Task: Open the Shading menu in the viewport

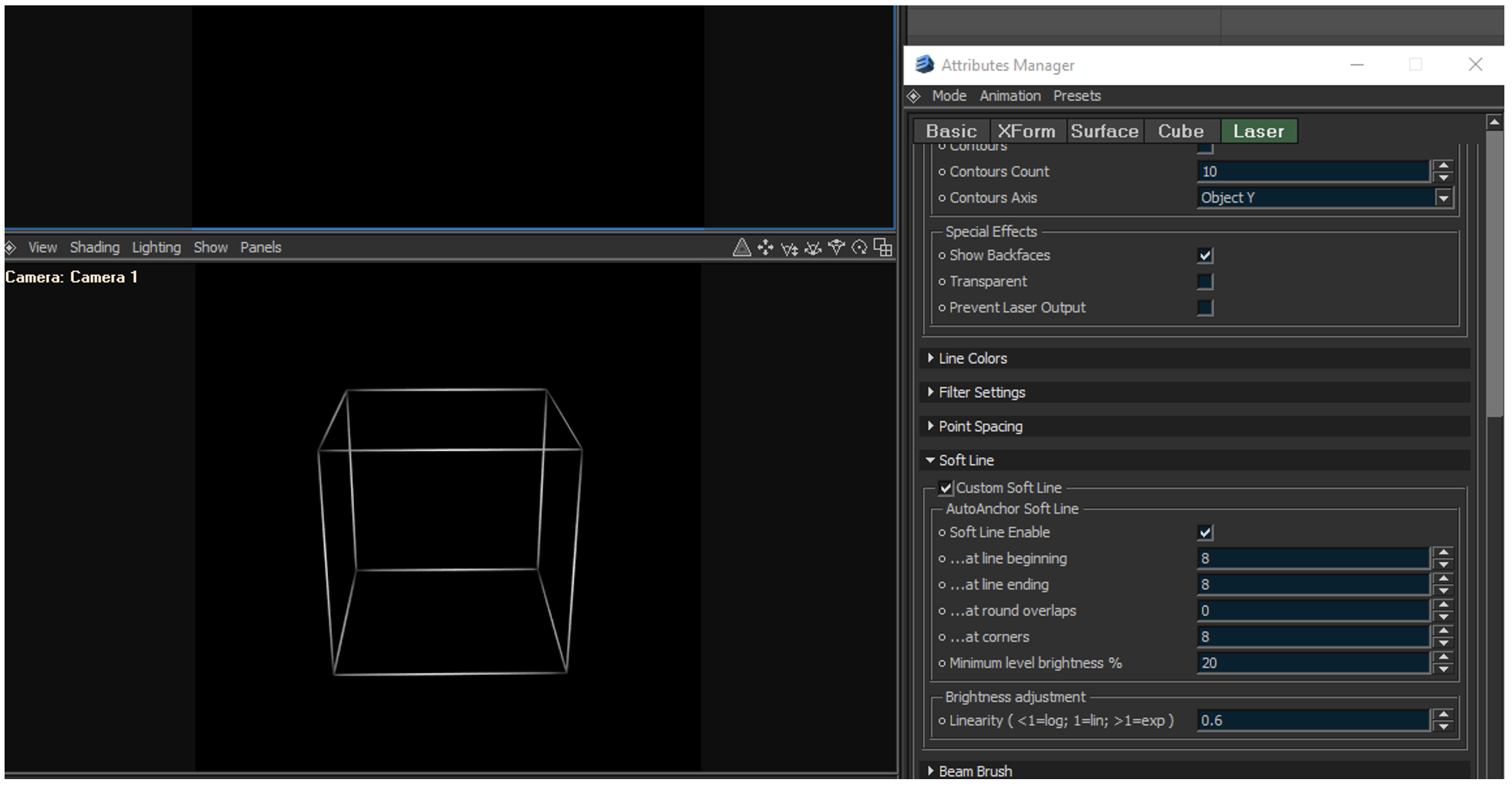Action: pos(95,248)
